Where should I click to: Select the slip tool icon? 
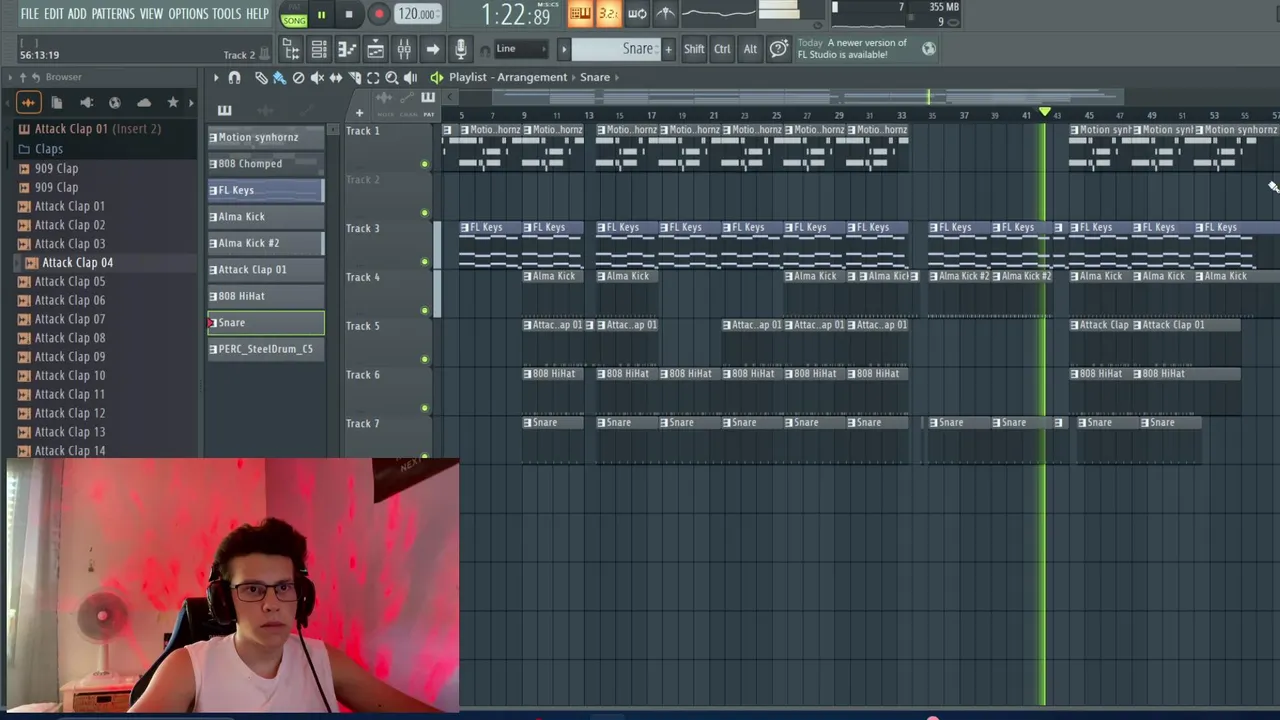336,77
